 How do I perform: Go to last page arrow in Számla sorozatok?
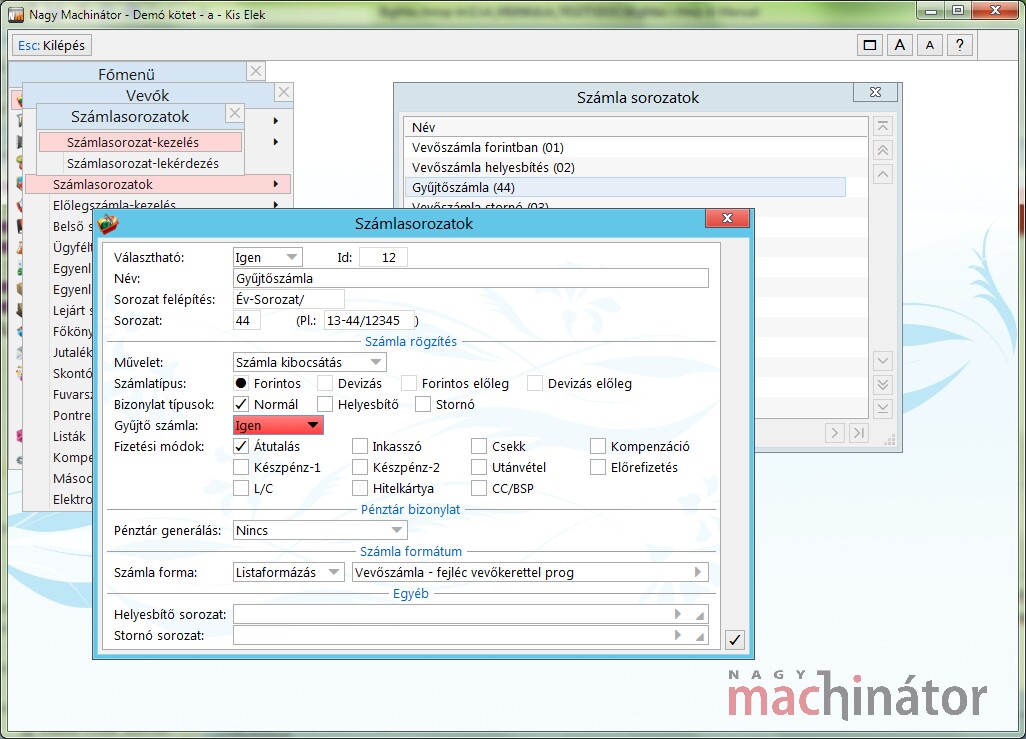pos(858,433)
